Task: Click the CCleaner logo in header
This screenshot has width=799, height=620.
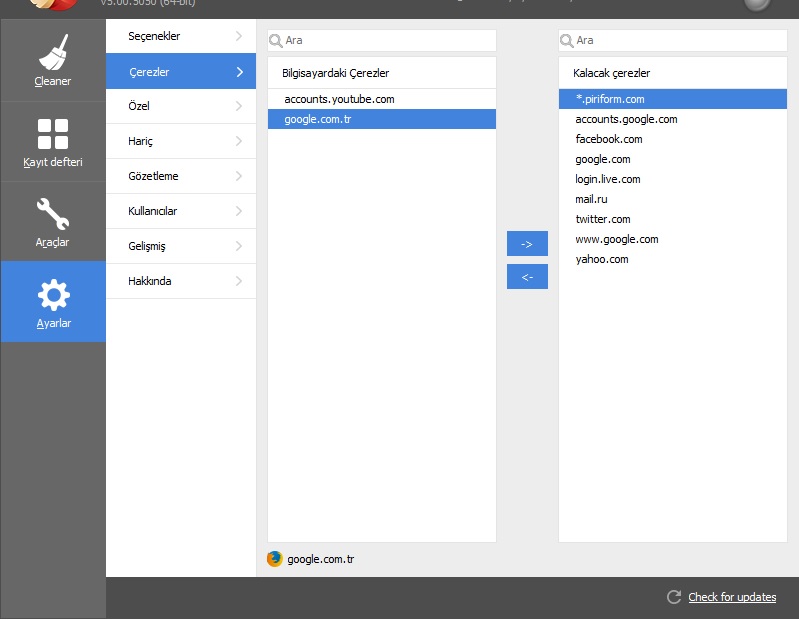Action: coord(54,5)
